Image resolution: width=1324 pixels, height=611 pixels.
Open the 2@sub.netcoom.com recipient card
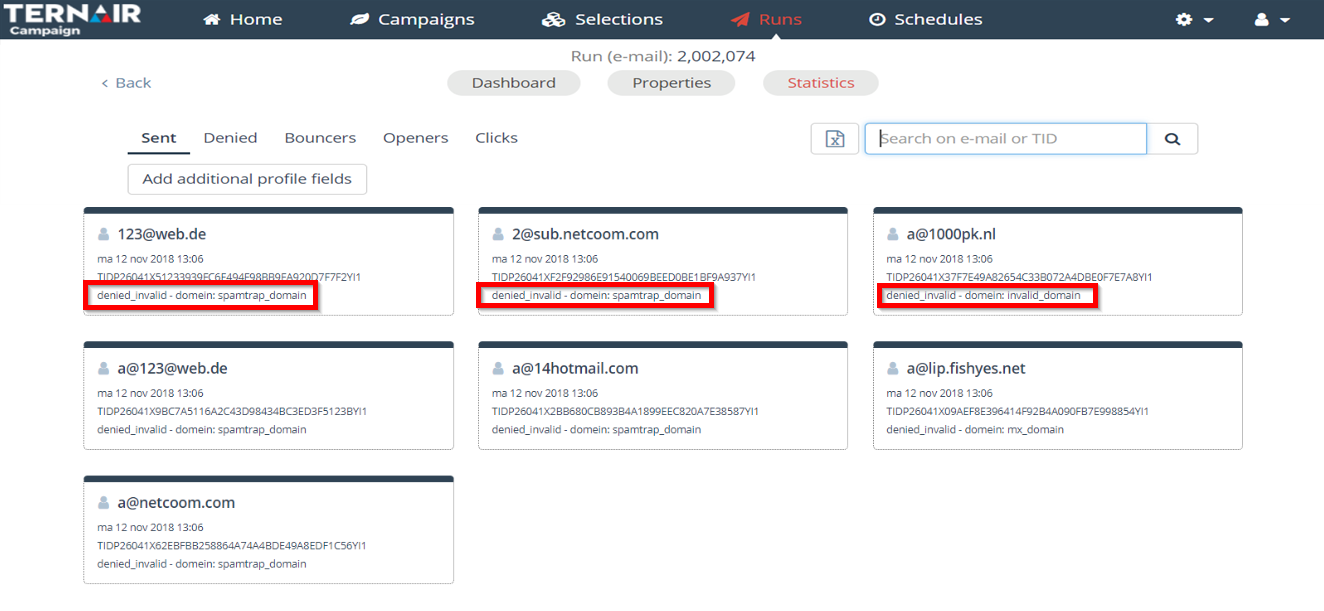point(663,261)
